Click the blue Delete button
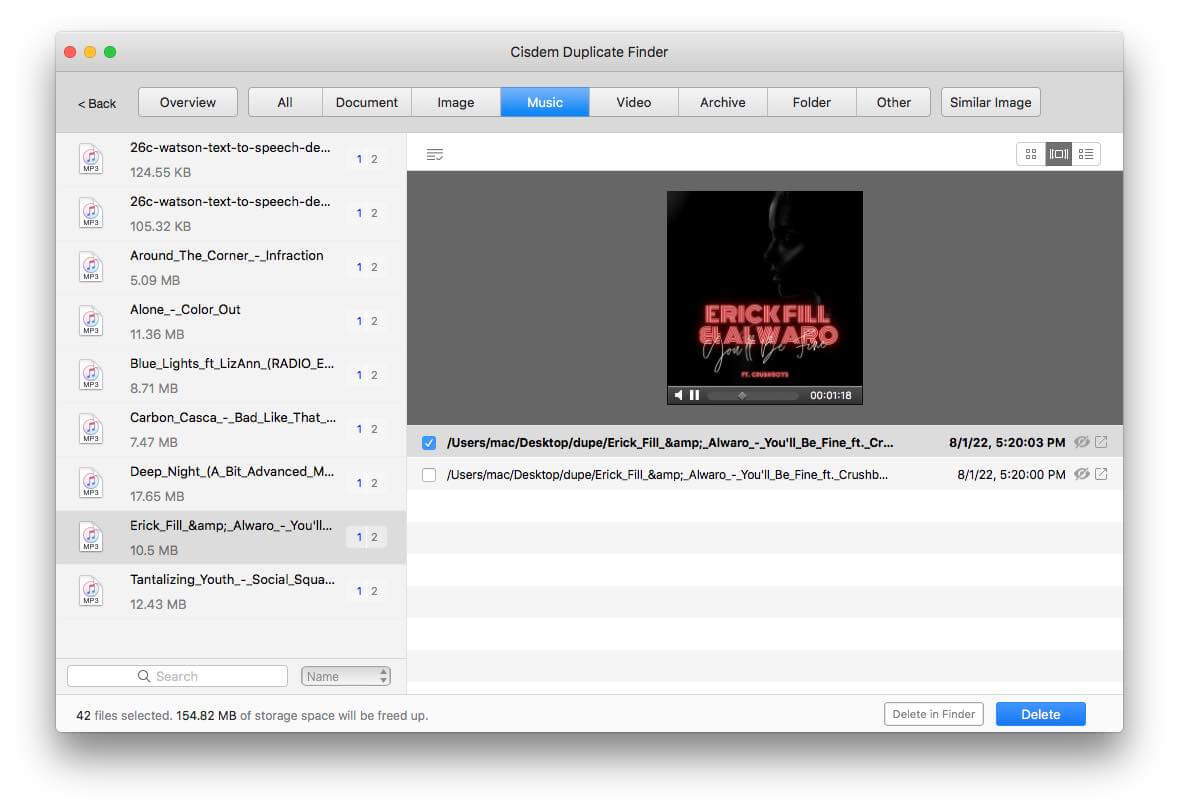This screenshot has width=1179, height=812. point(1041,714)
